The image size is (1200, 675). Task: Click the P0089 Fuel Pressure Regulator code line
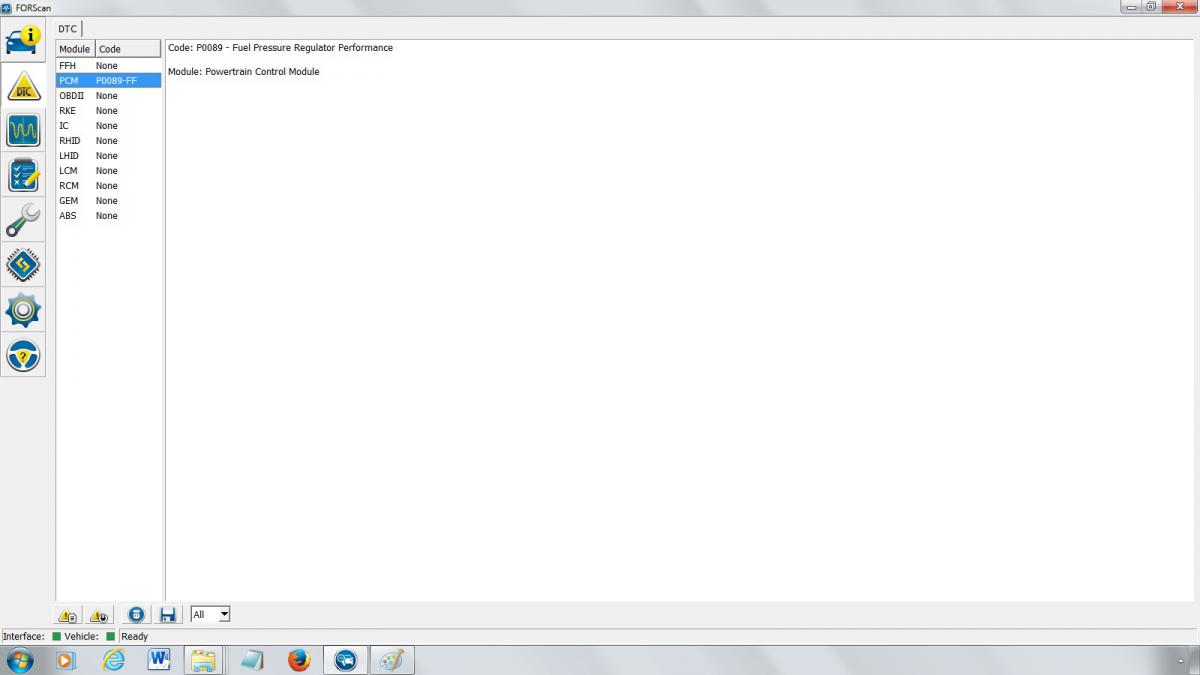280,48
